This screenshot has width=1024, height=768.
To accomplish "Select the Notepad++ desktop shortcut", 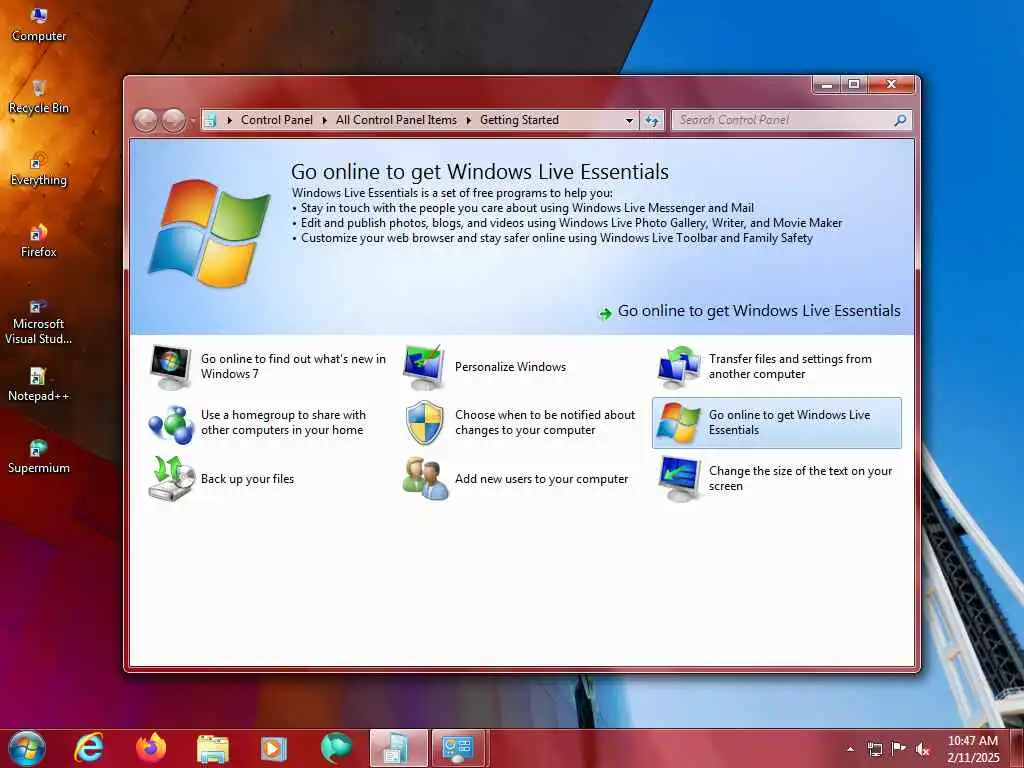I will click(39, 385).
